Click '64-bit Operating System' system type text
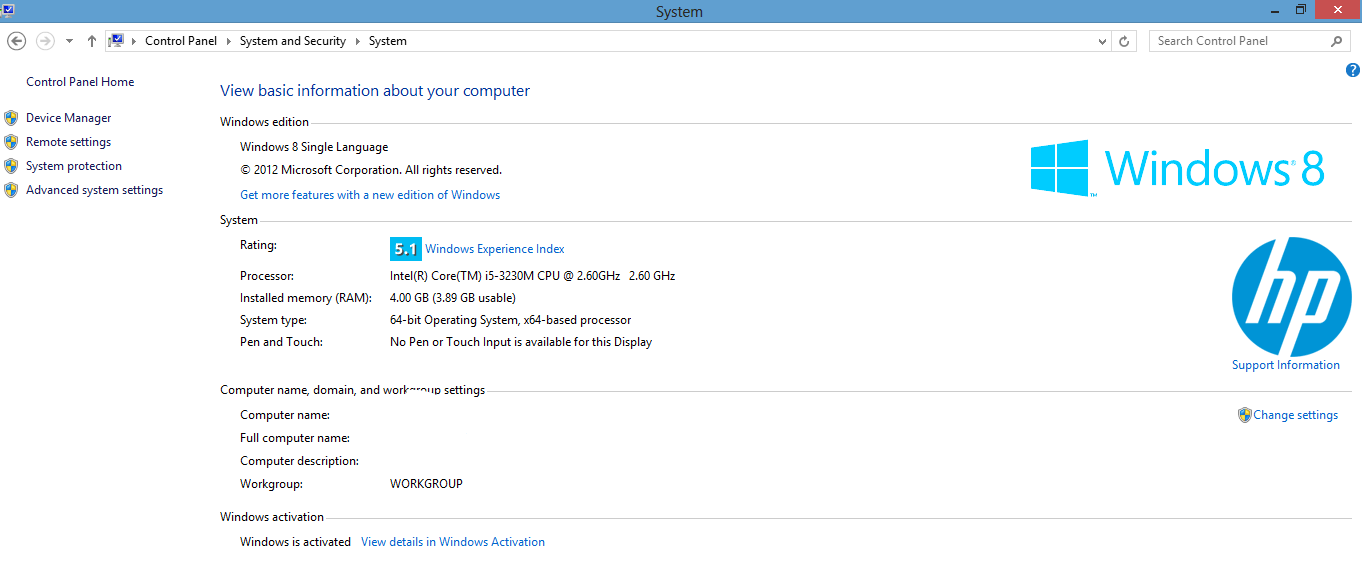The width and height of the screenshot is (1362, 563). pyautogui.click(x=510, y=320)
